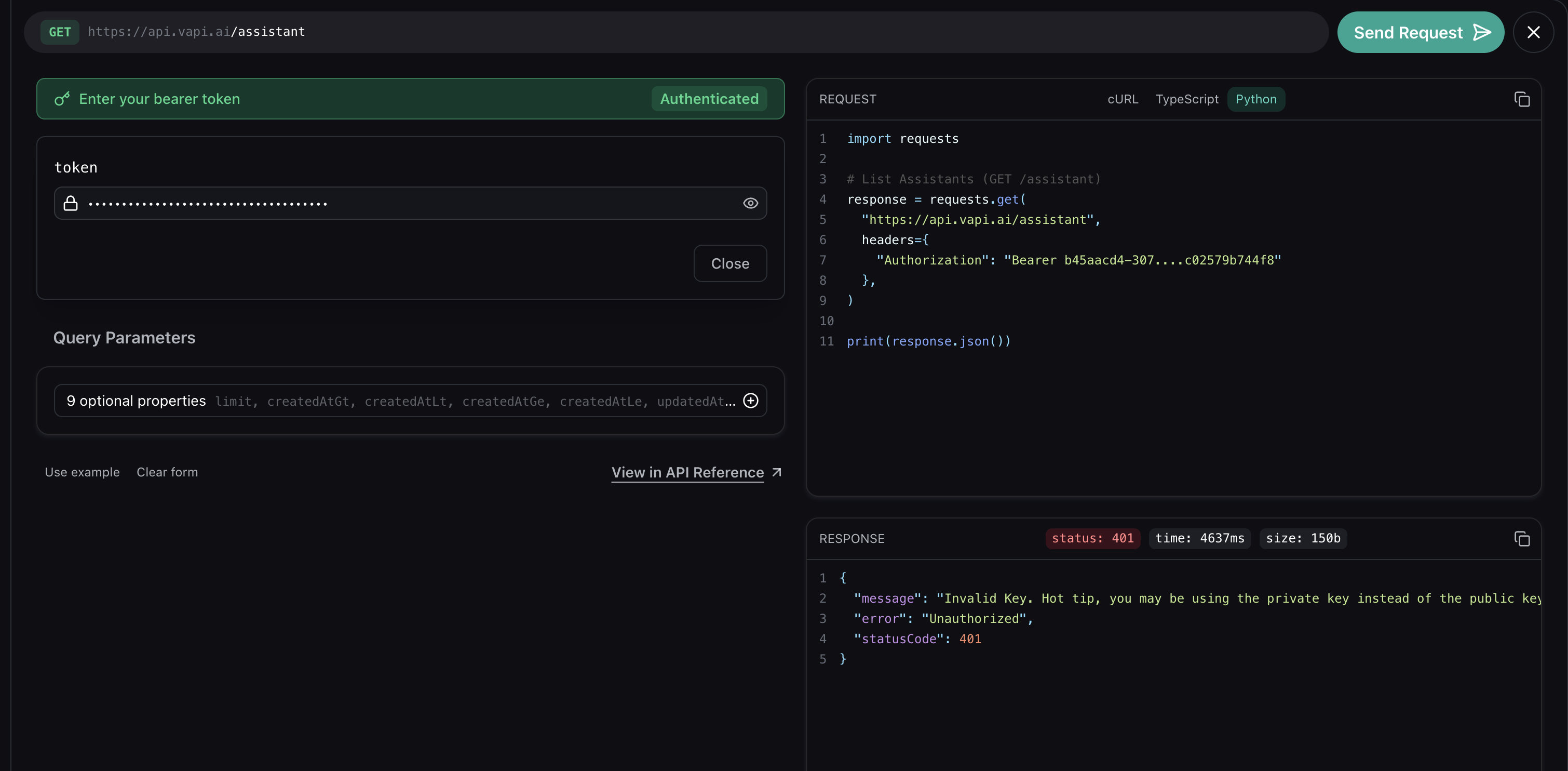The height and width of the screenshot is (771, 1568).
Task: Click the List Assistants comment line
Action: pyautogui.click(x=974, y=179)
